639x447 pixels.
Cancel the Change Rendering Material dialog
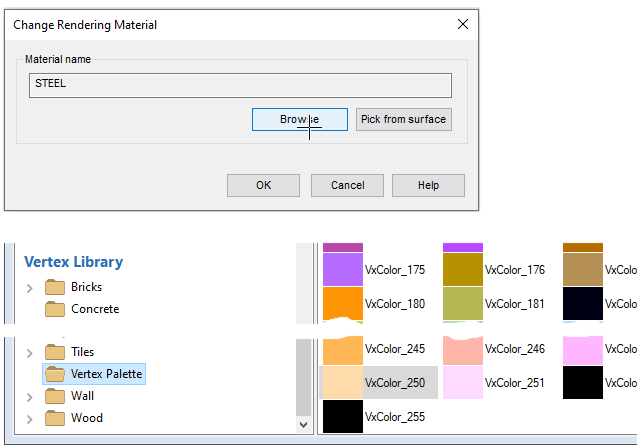point(347,185)
